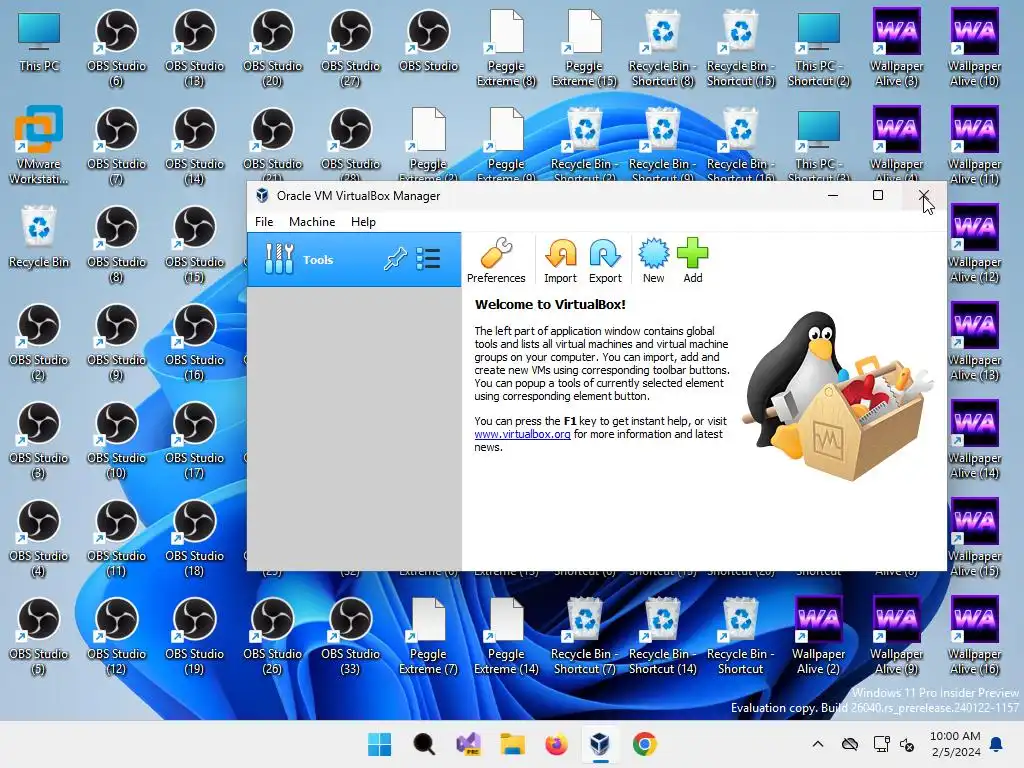Select OBS Studio (13) shortcut
Image resolution: width=1024 pixels, height=768 pixels.
[x=194, y=48]
